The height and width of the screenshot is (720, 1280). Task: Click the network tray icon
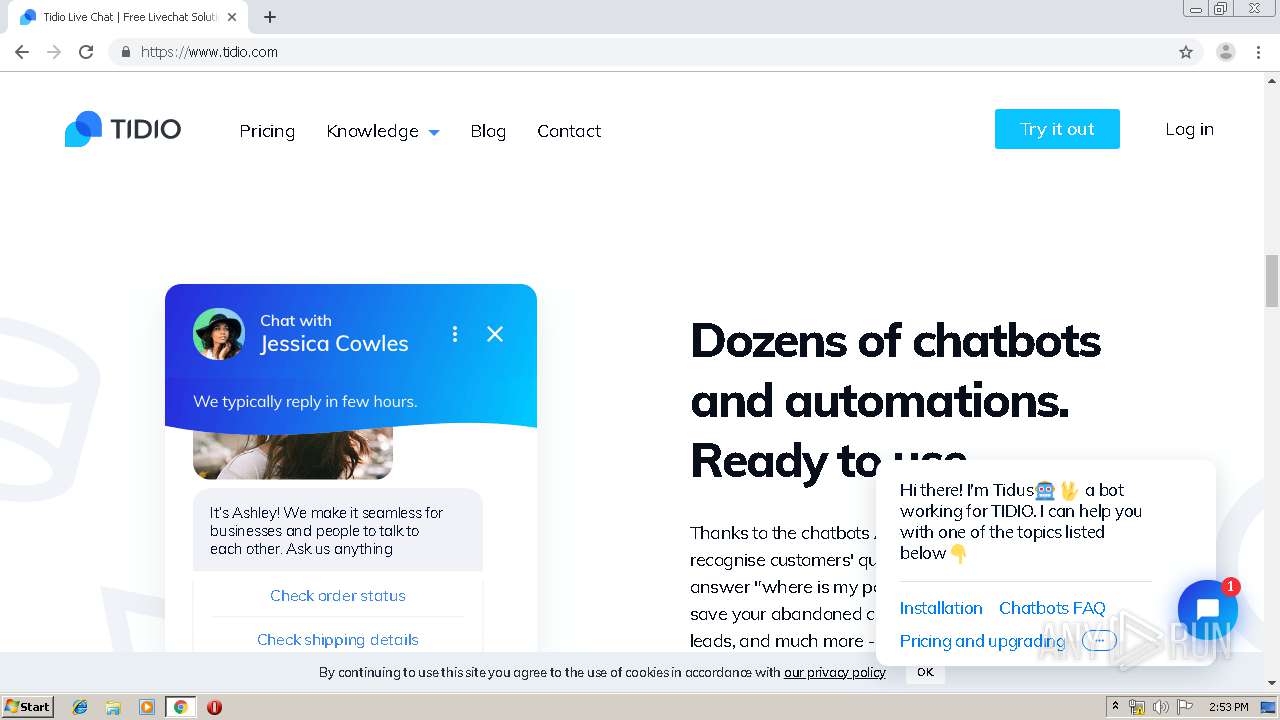click(x=1137, y=707)
